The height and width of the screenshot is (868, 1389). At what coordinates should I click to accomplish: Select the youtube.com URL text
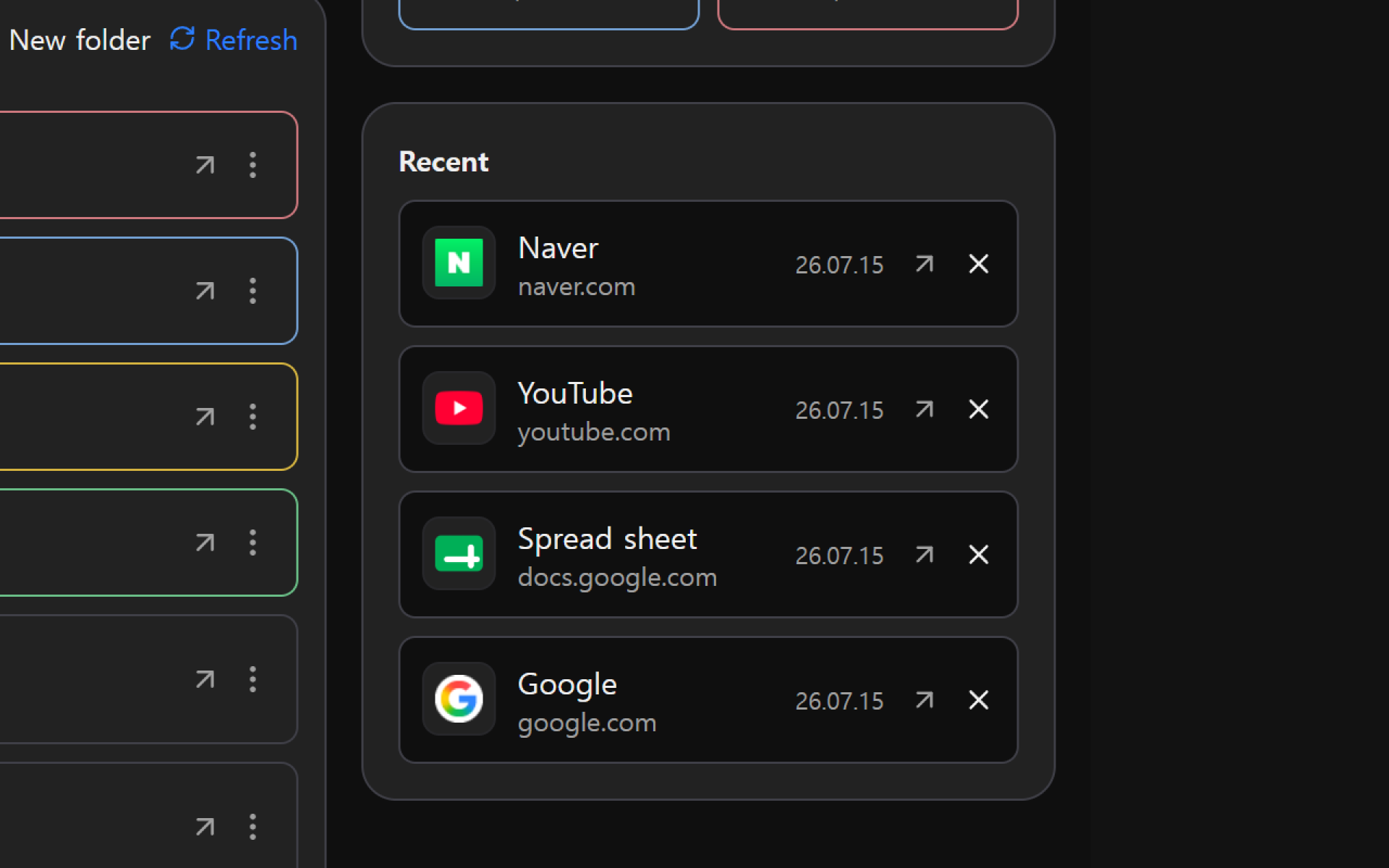tap(594, 432)
